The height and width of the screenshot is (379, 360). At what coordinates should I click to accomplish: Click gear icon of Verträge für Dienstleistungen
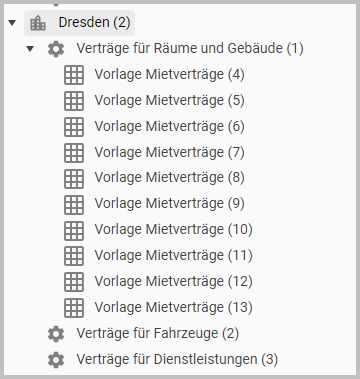click(56, 360)
